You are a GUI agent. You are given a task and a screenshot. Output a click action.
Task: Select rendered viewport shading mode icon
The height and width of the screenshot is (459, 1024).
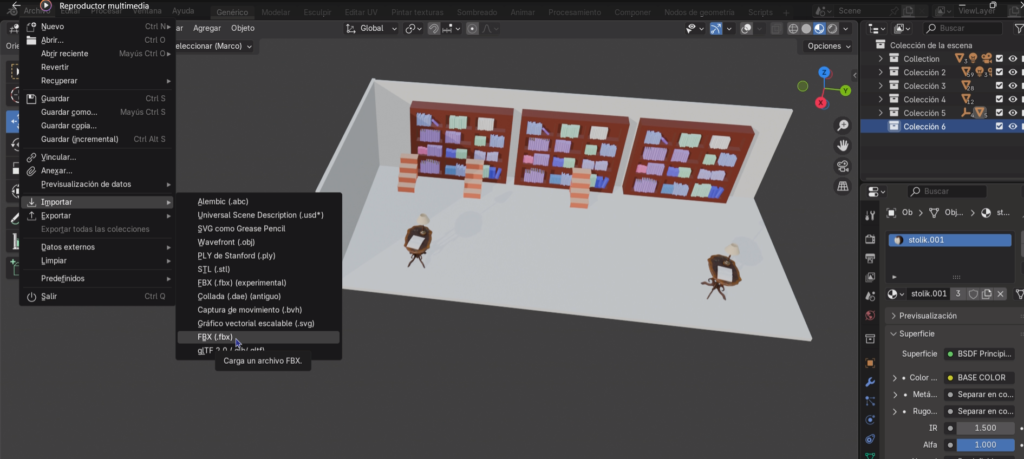pyautogui.click(x=834, y=29)
